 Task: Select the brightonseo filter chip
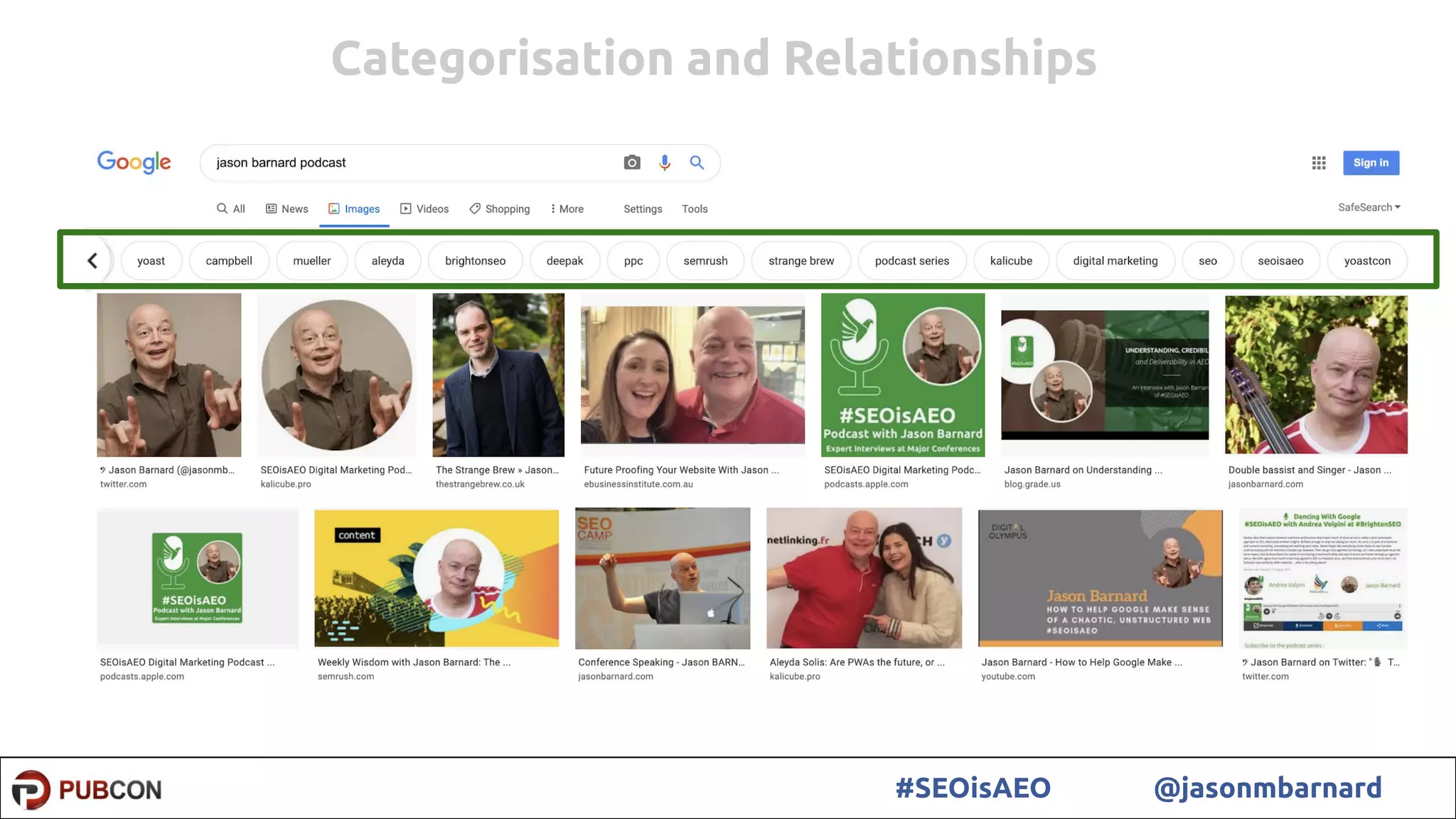[x=475, y=261]
